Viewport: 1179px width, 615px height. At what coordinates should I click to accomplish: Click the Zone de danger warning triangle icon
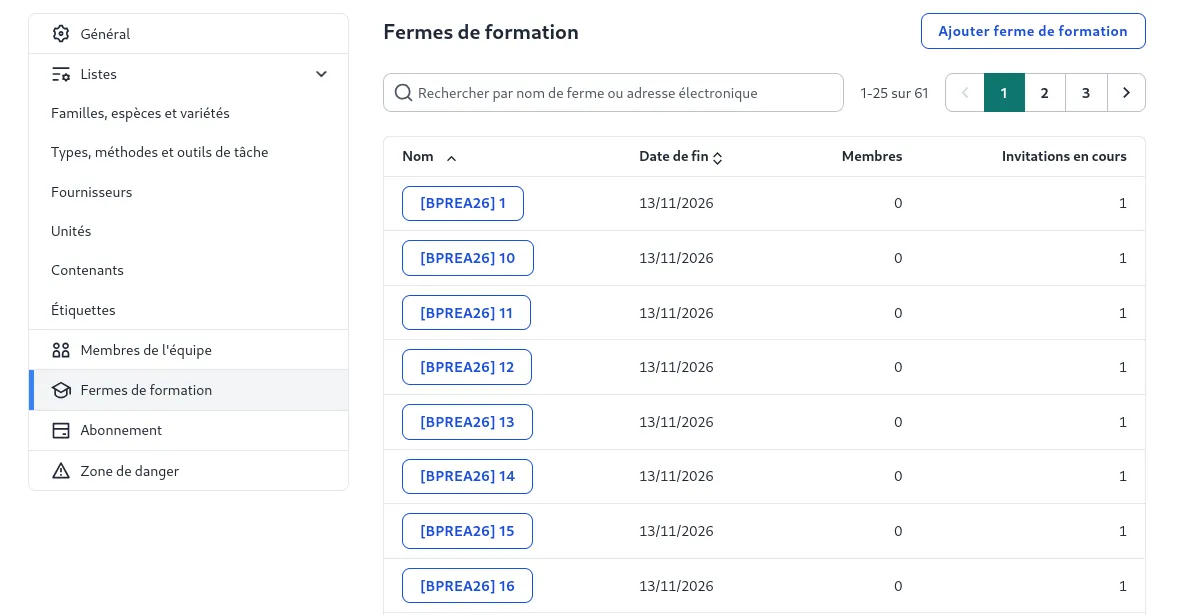(61, 471)
